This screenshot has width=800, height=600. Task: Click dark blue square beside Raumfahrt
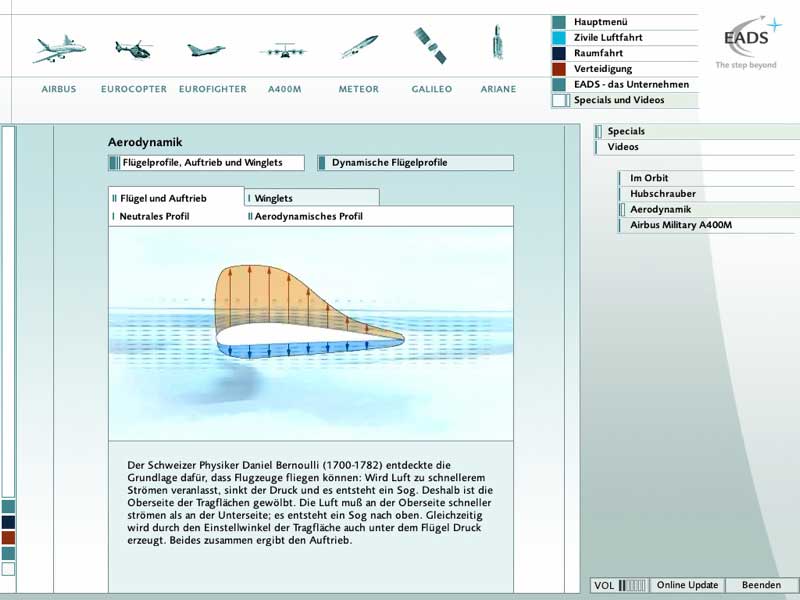tap(559, 53)
